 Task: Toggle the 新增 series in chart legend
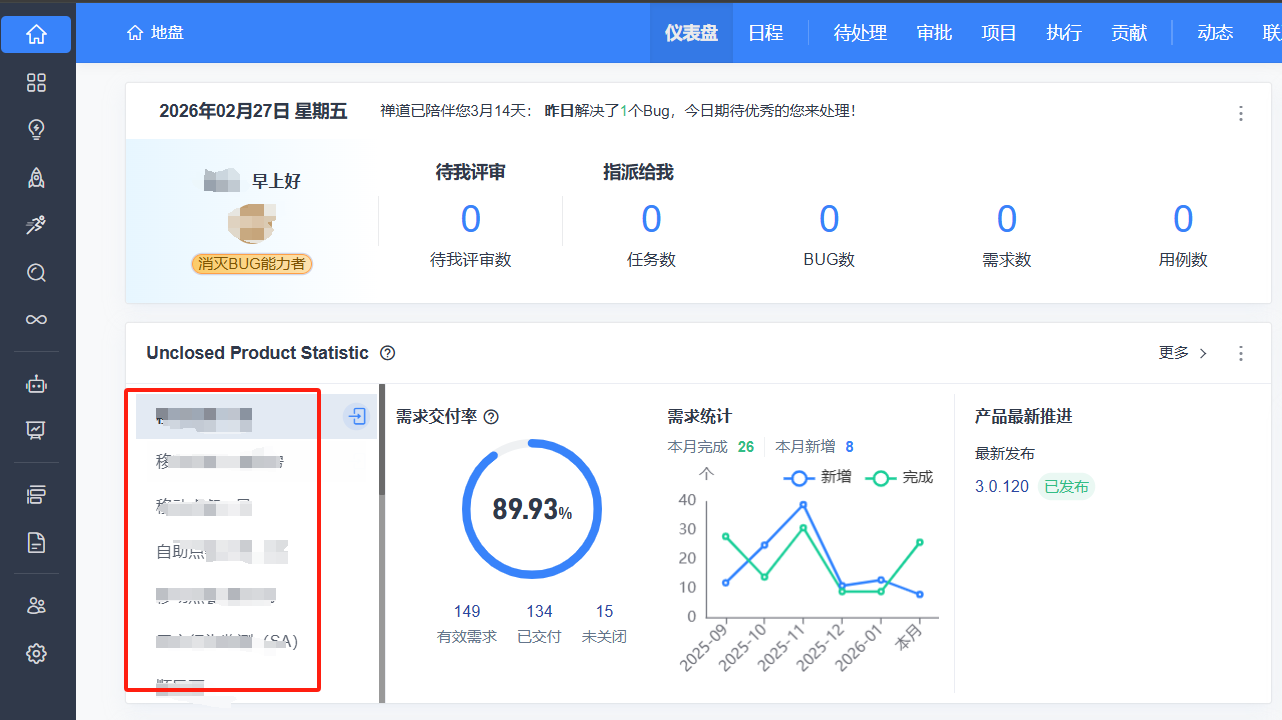(818, 478)
